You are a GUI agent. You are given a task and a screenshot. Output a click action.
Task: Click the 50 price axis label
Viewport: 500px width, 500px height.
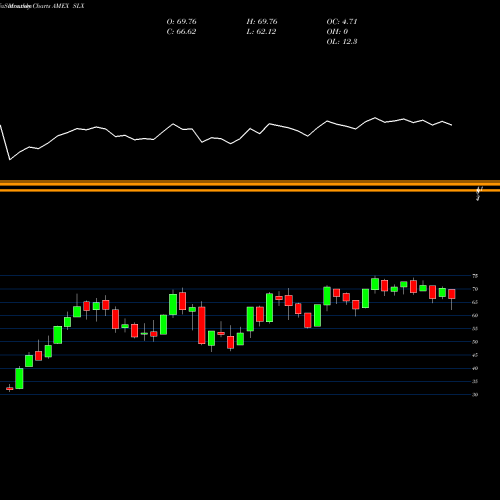pyautogui.click(x=475, y=342)
